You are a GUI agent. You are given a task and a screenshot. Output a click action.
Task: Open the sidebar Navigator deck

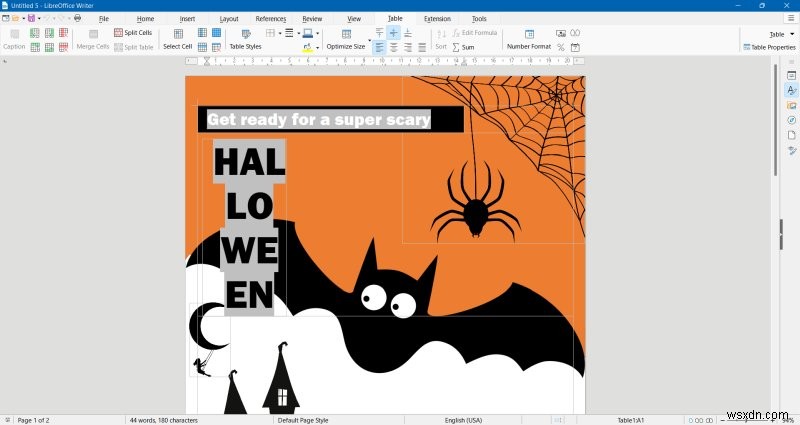coord(791,120)
